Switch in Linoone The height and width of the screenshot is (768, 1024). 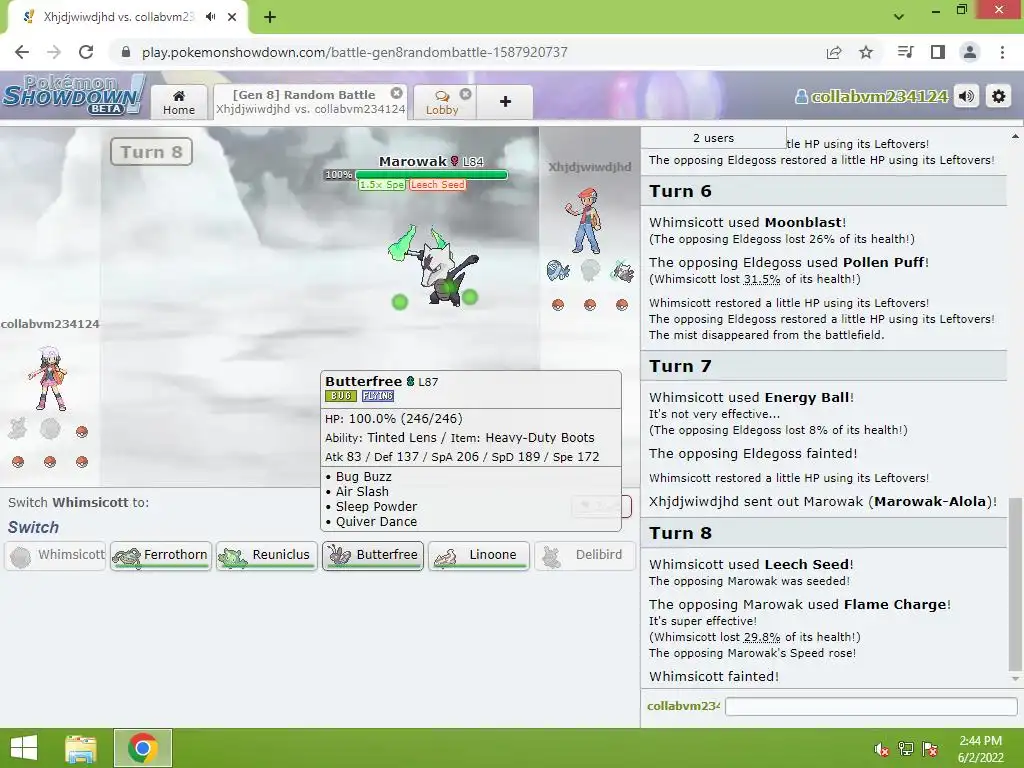coord(479,556)
